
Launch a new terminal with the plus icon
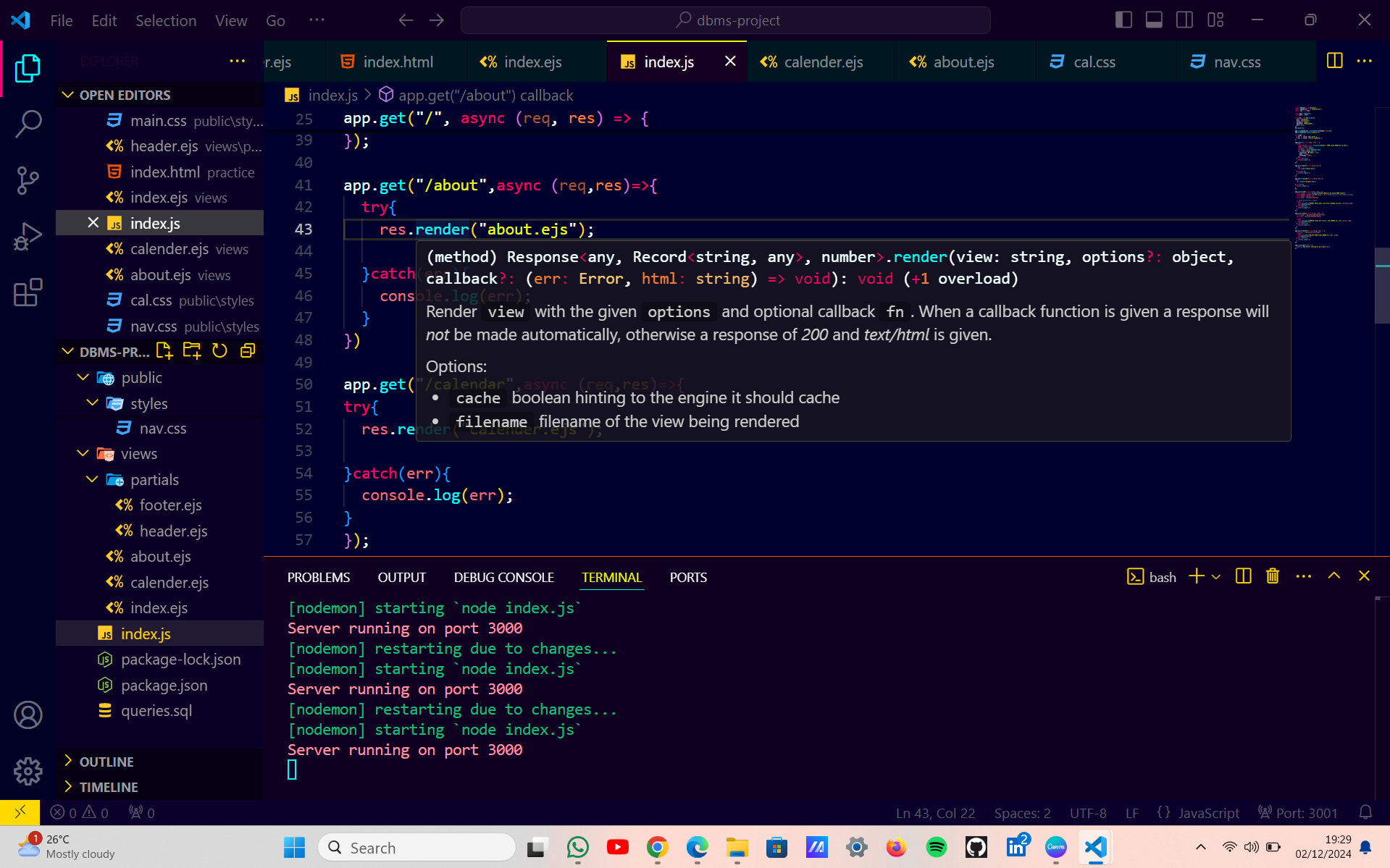coord(1195,576)
